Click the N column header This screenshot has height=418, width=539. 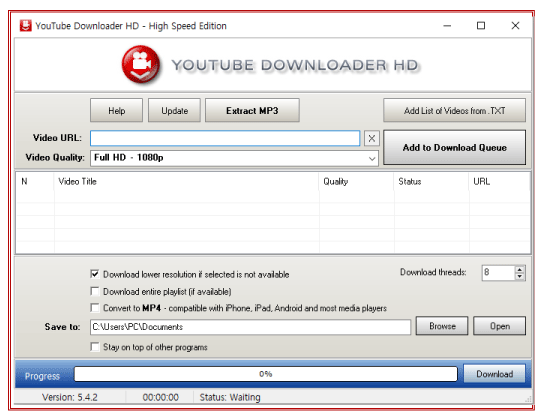(x=35, y=181)
